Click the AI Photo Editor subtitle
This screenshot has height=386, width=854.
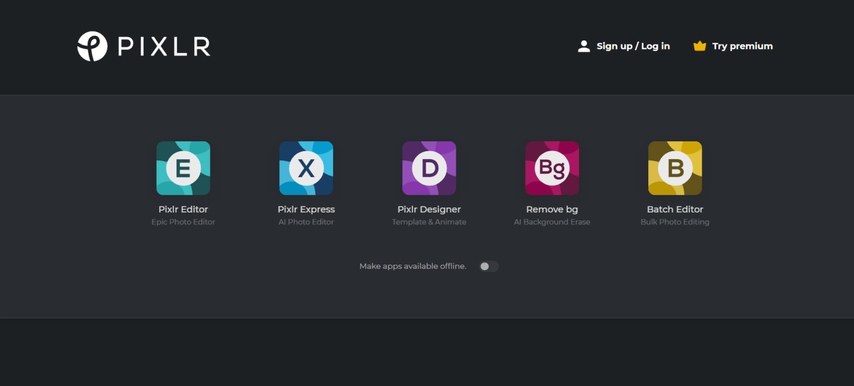[x=306, y=222]
